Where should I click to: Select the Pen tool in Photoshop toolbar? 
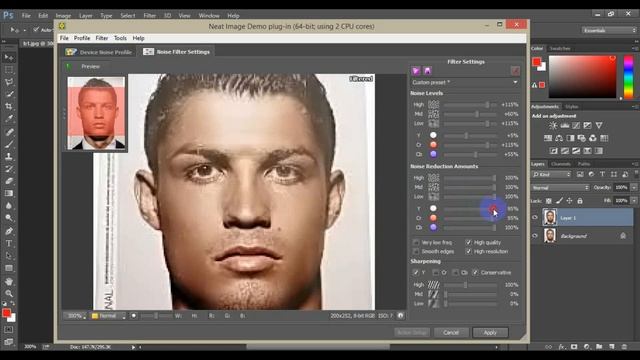[9, 231]
